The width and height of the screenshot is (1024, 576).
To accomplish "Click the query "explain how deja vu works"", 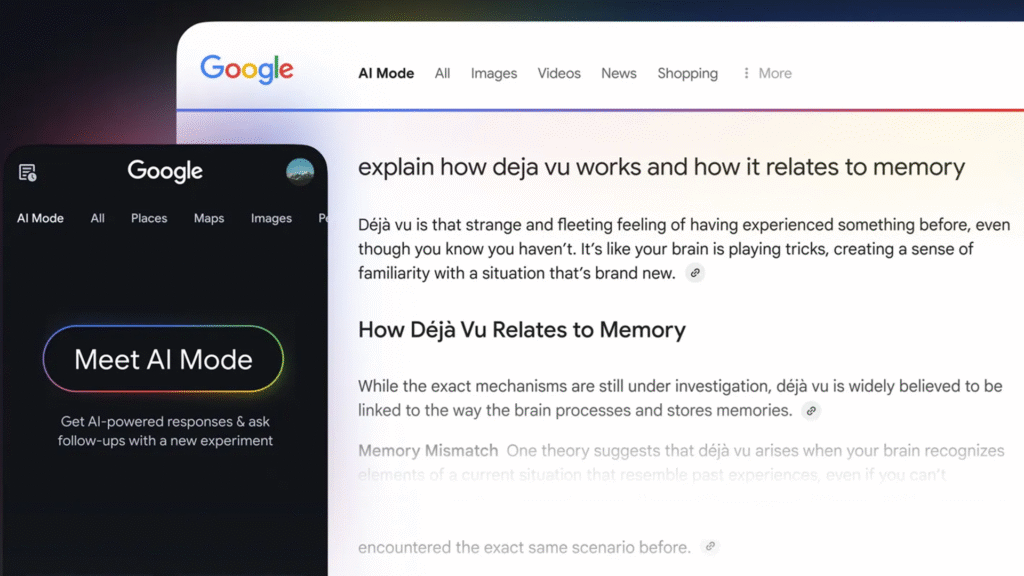I will tap(661, 166).
